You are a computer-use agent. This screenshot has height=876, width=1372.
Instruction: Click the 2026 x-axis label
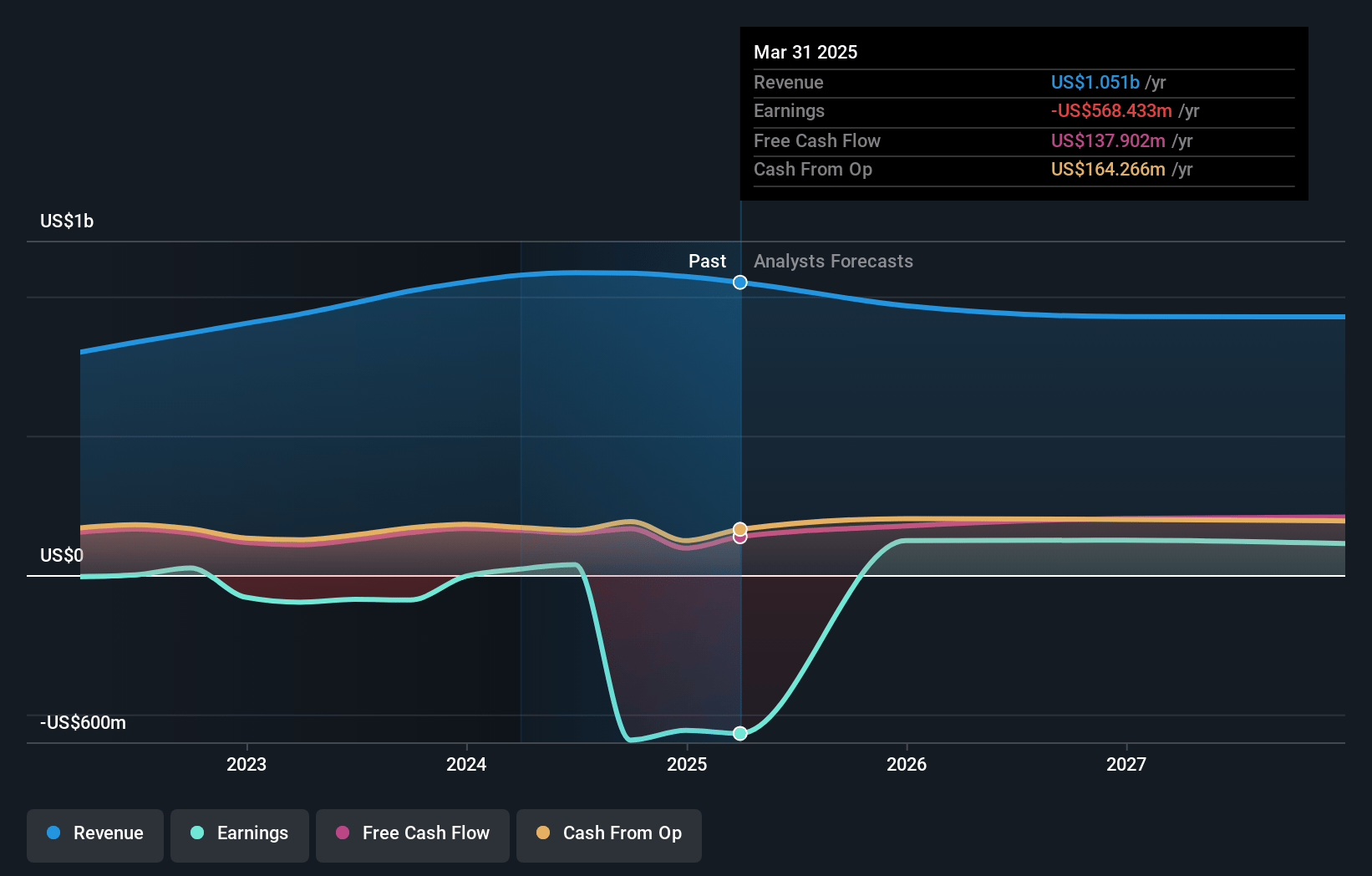point(907,764)
